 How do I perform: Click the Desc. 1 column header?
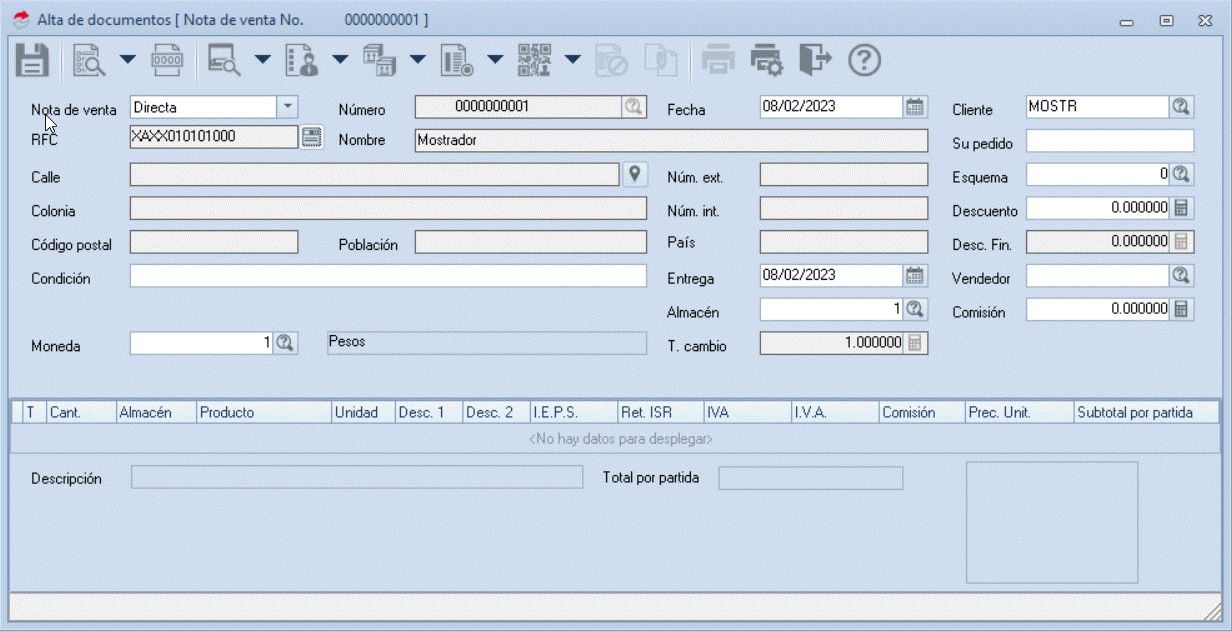click(x=429, y=412)
